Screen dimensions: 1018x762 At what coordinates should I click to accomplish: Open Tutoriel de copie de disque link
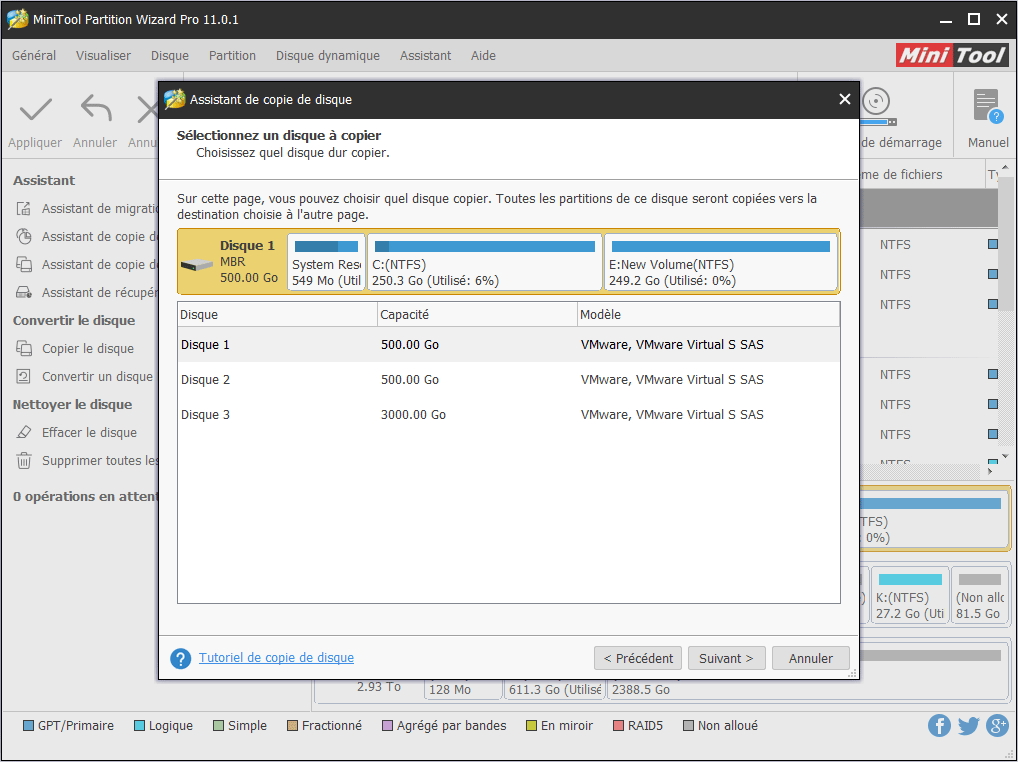tap(277, 658)
